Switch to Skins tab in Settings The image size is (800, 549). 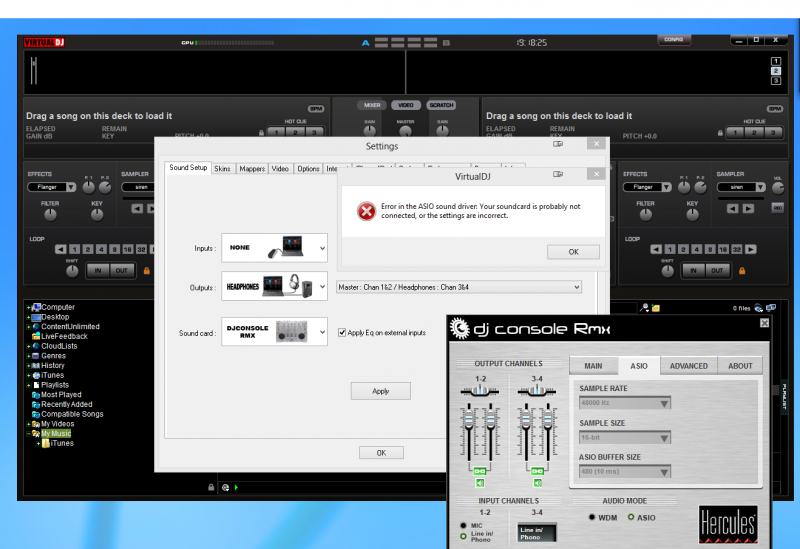pos(222,169)
